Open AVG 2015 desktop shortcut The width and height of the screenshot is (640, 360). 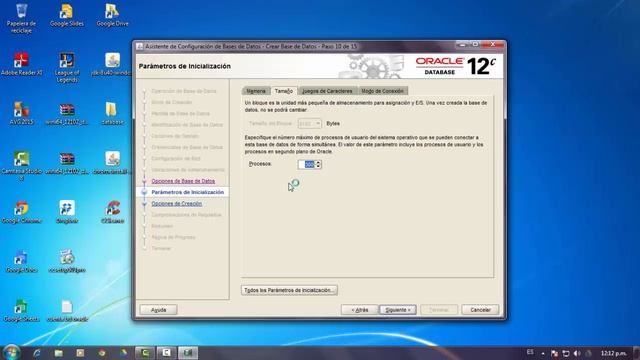(21, 113)
